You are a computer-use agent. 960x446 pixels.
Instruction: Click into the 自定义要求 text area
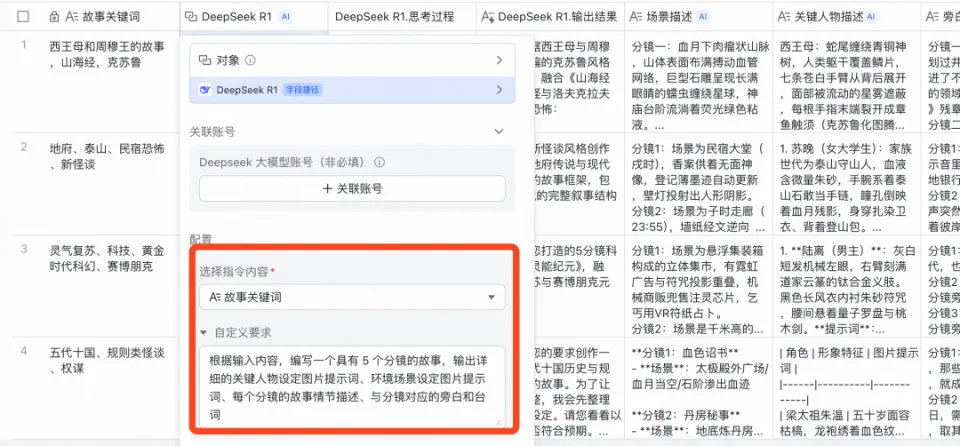[x=352, y=386]
